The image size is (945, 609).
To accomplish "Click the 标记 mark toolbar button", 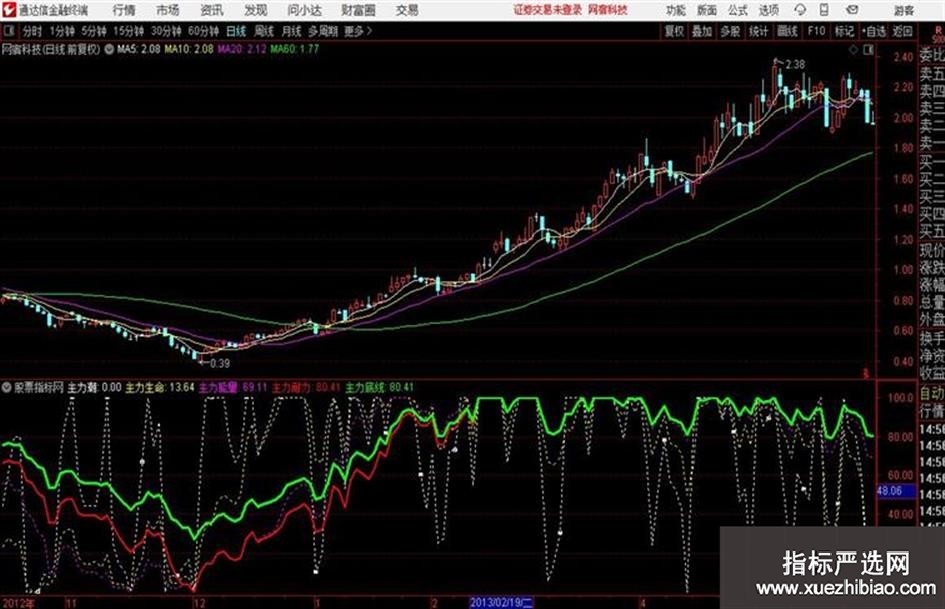I will point(844,31).
